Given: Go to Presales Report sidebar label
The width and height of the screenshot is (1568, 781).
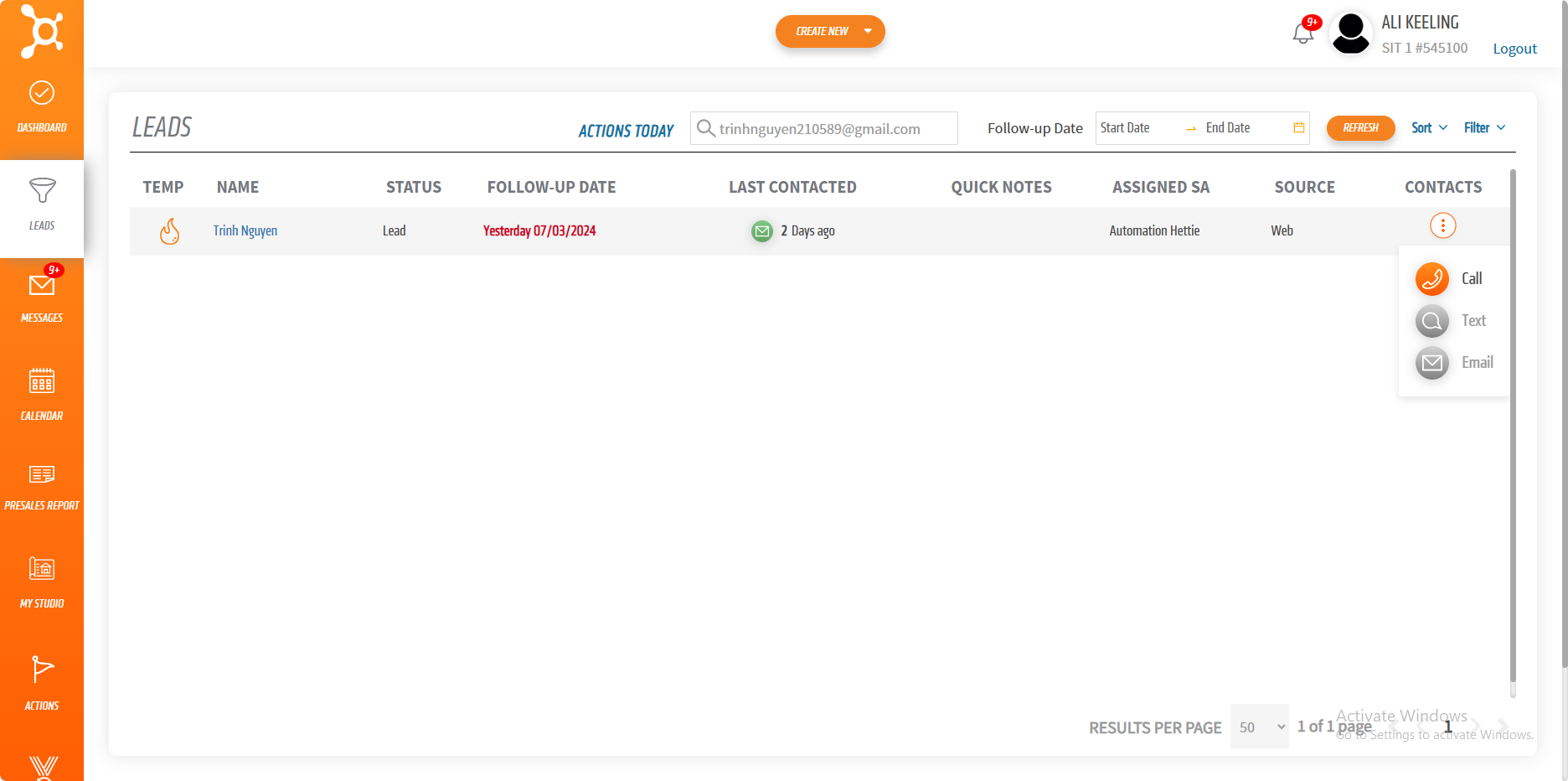Looking at the screenshot, I should pos(42,505).
